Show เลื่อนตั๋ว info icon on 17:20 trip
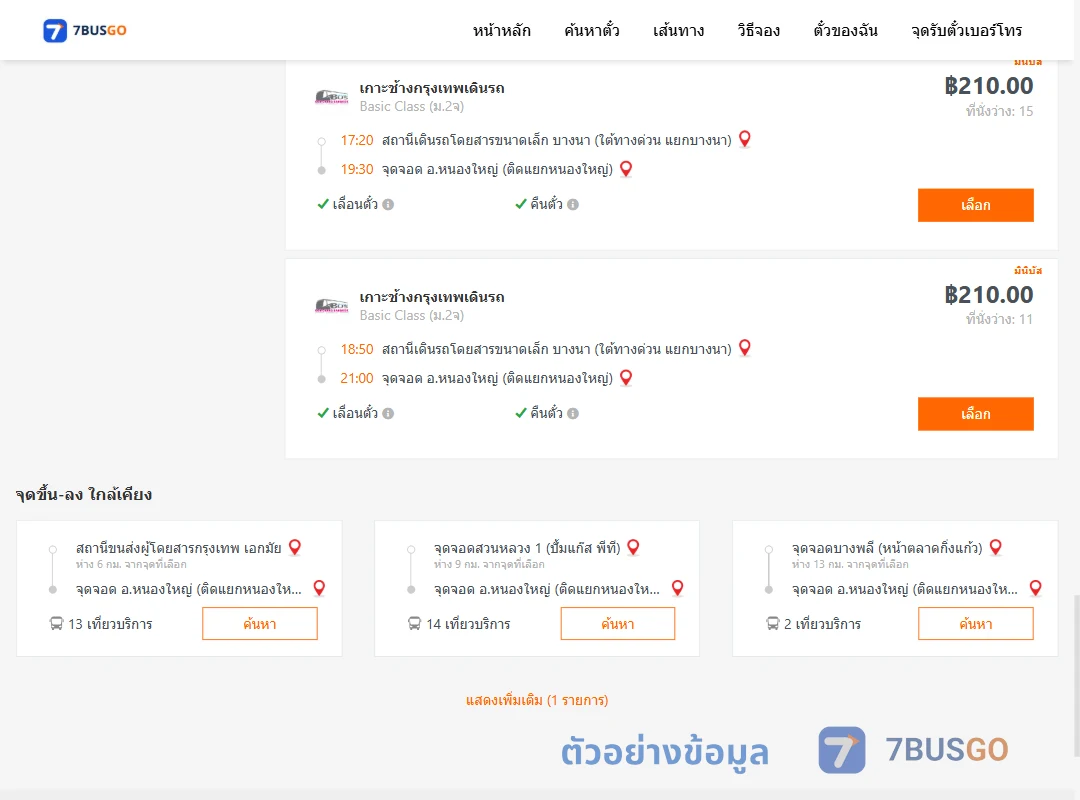This screenshot has width=1080, height=800. 388,205
